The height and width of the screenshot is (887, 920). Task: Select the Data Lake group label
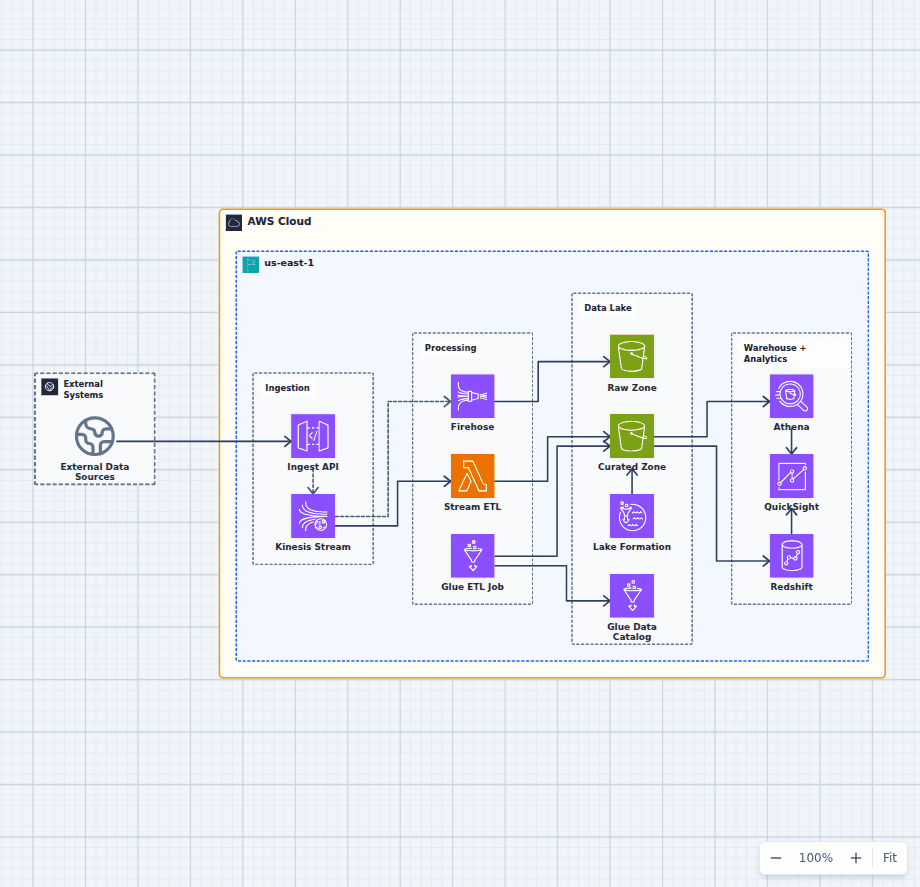pos(608,308)
